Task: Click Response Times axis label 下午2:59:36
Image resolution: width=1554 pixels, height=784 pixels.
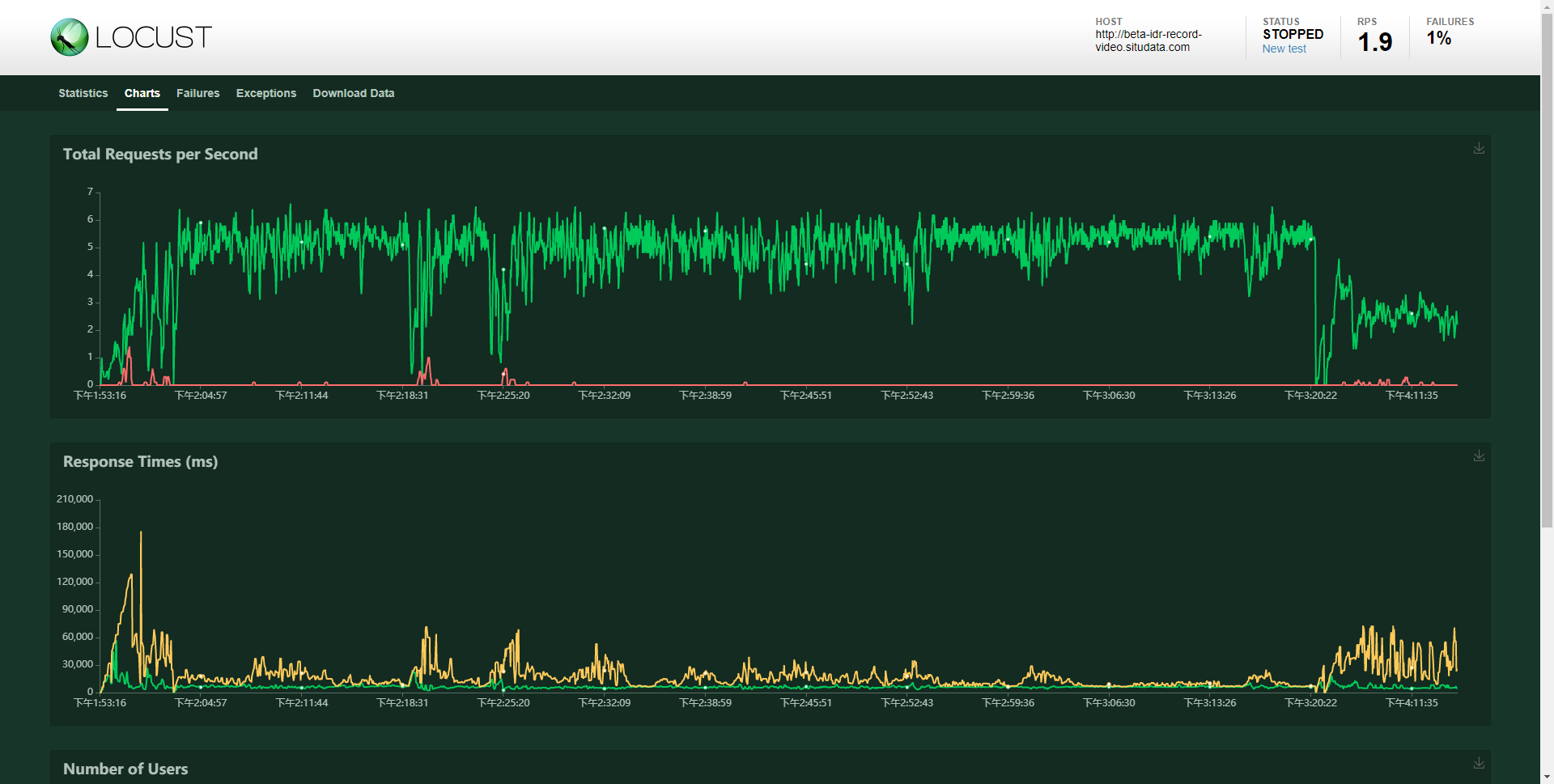Action: pyautogui.click(x=1008, y=703)
